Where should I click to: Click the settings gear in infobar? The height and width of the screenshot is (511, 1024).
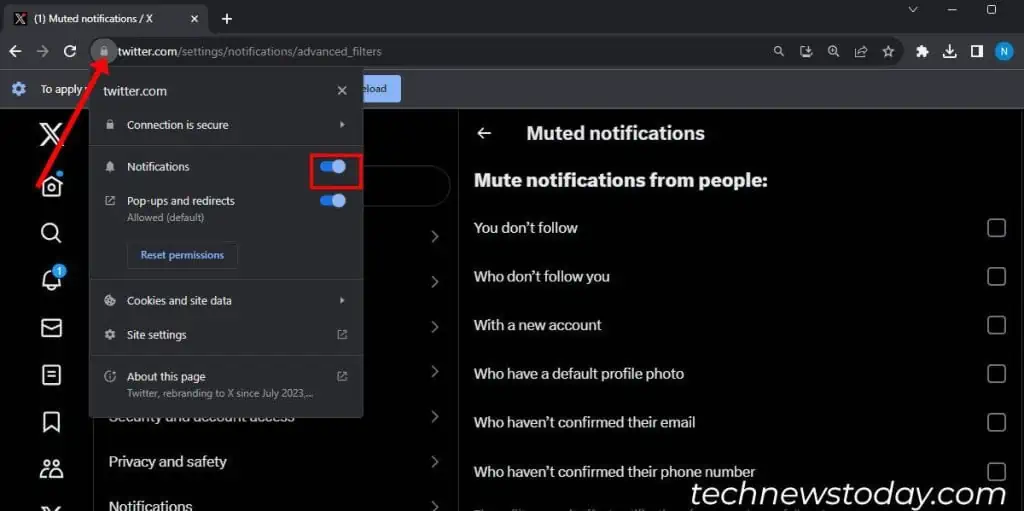(x=19, y=89)
